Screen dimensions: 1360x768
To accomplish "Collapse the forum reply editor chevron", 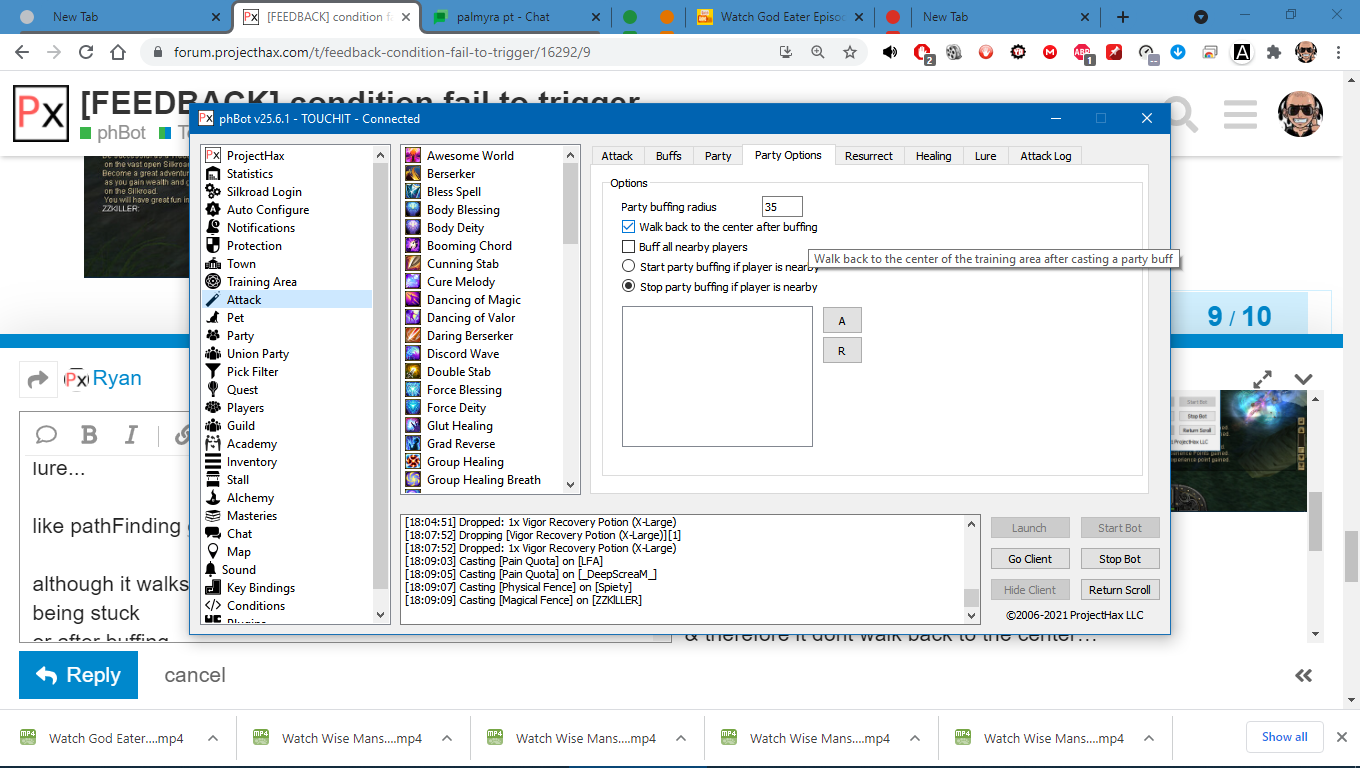I will coord(1303,379).
